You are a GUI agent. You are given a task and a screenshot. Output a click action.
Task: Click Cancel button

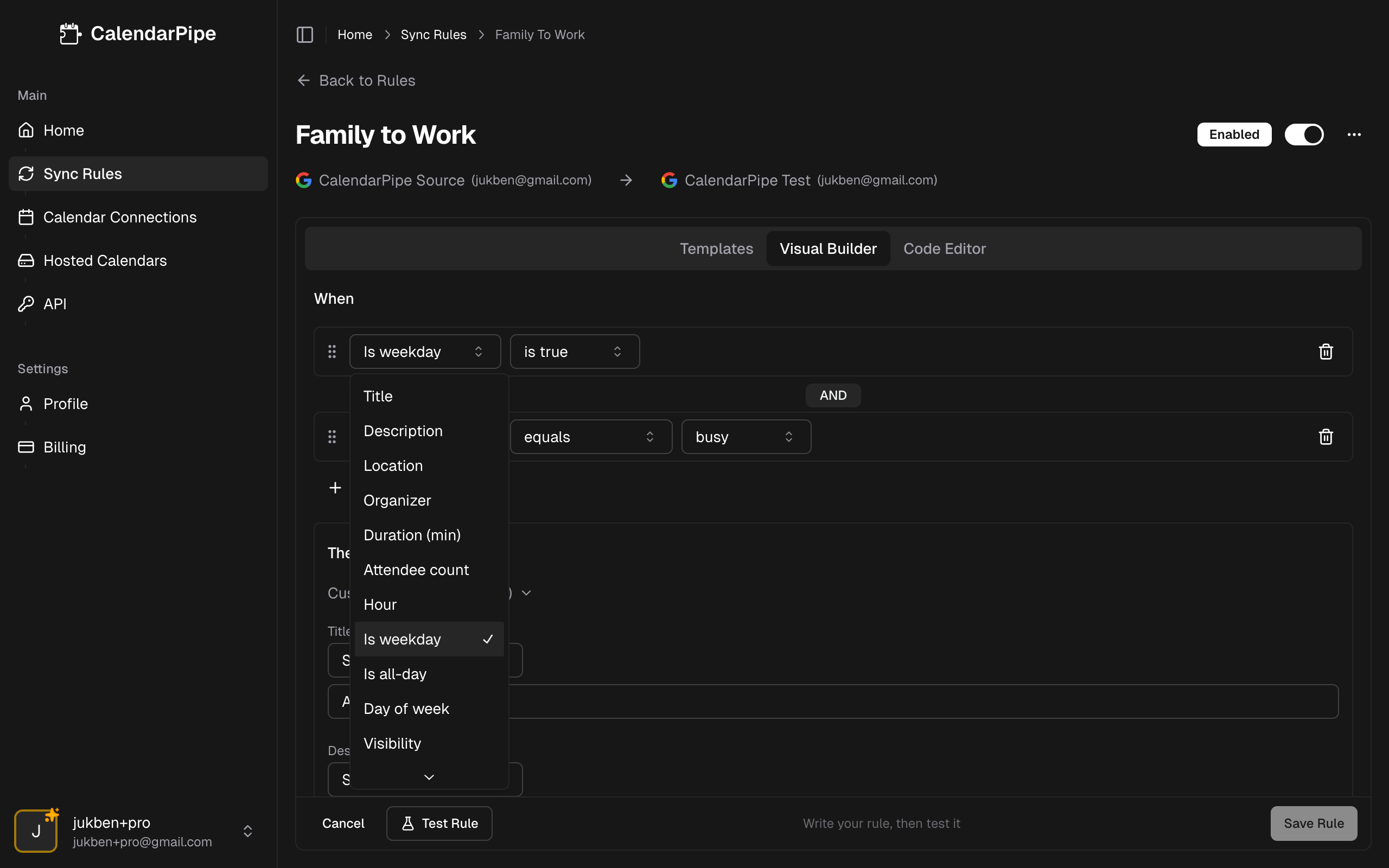coord(343,823)
